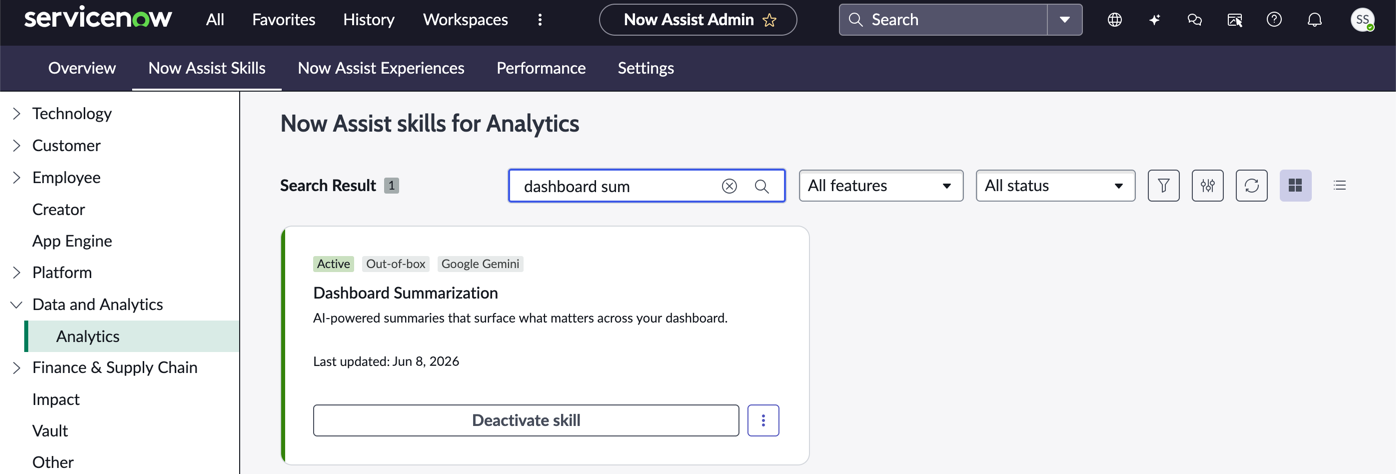
Task: Click the Deactivate skill button
Action: (526, 421)
